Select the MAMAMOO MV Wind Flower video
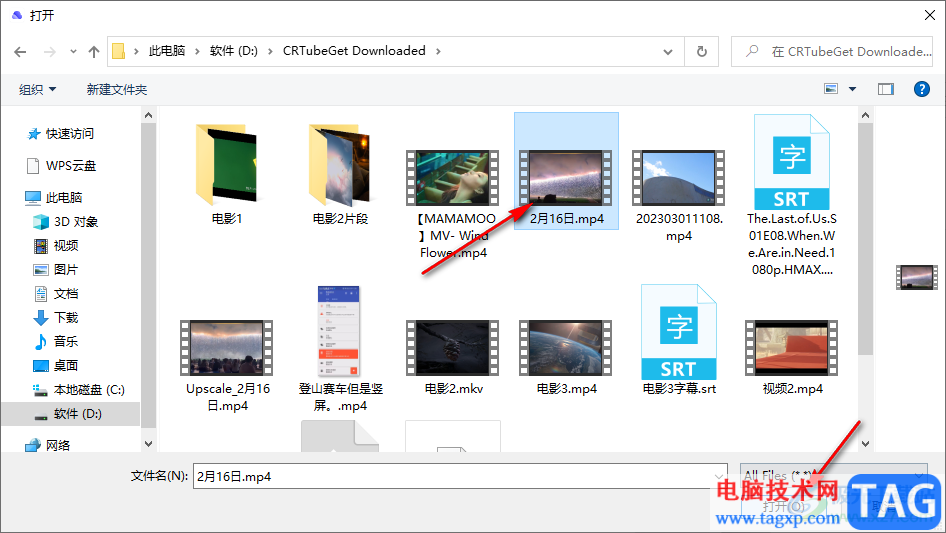The width and height of the screenshot is (946, 533). click(453, 205)
